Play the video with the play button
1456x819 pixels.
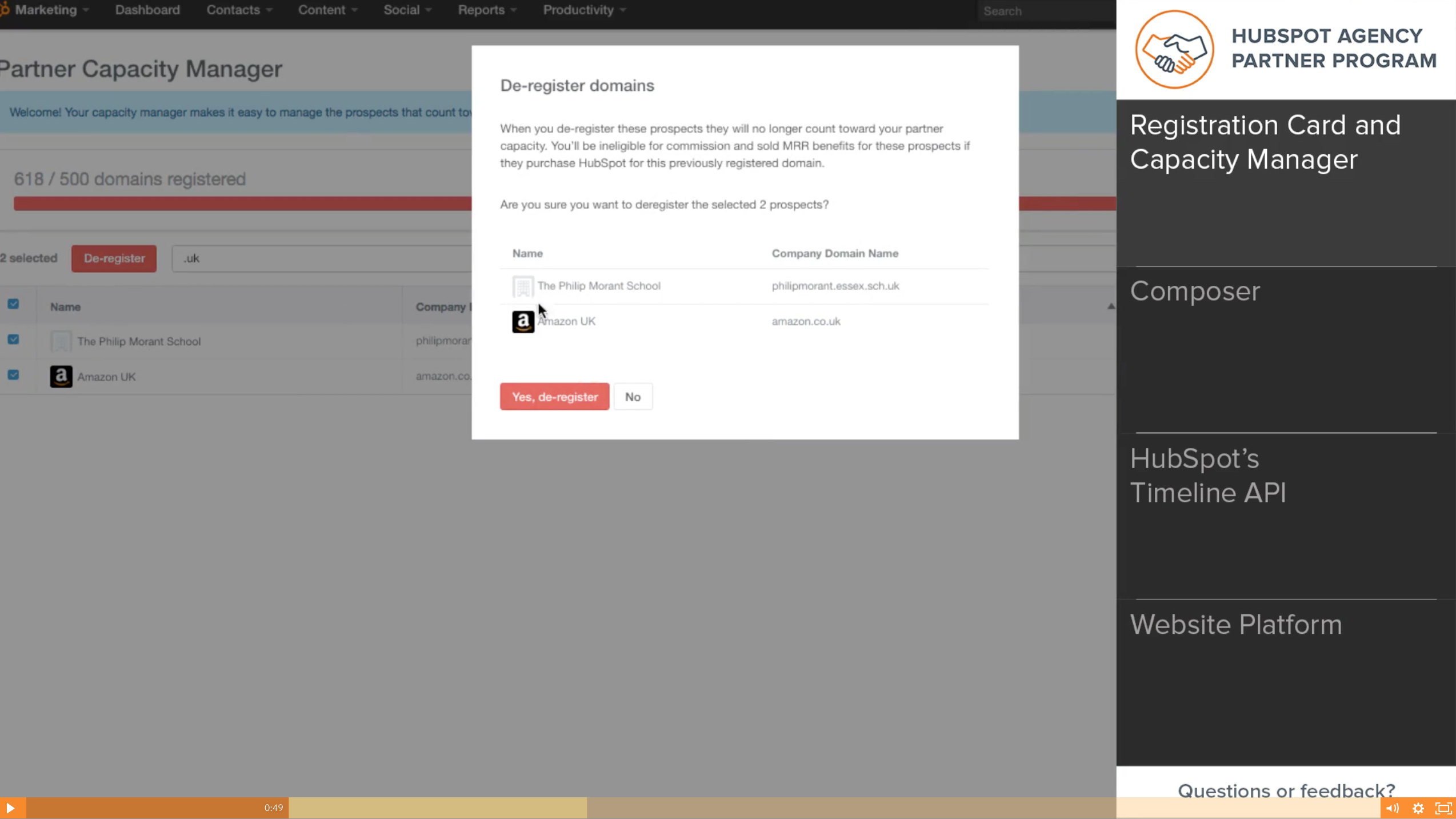click(x=10, y=808)
